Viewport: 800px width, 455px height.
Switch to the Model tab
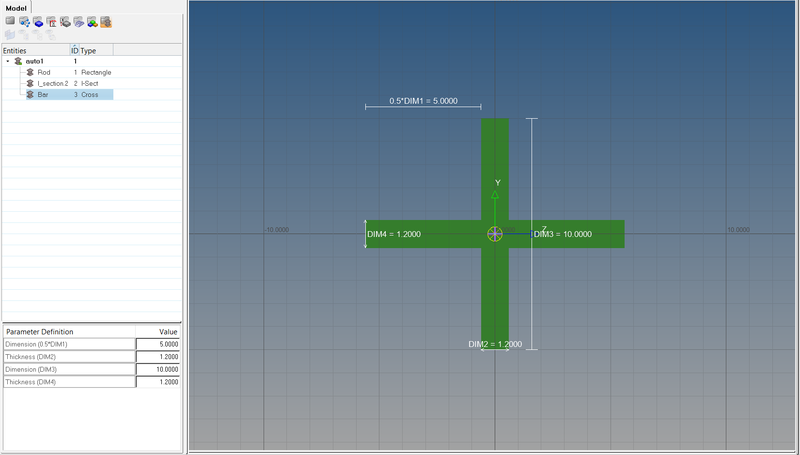click(x=16, y=8)
